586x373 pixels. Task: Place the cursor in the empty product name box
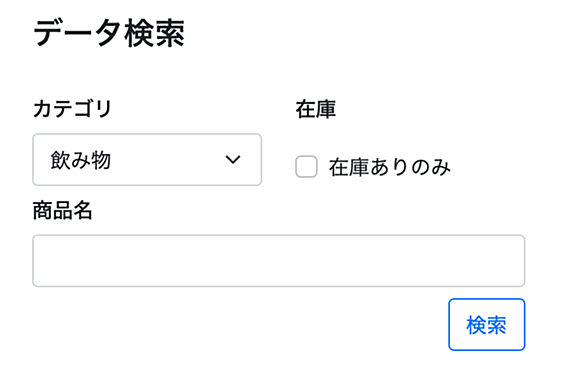coord(279,261)
